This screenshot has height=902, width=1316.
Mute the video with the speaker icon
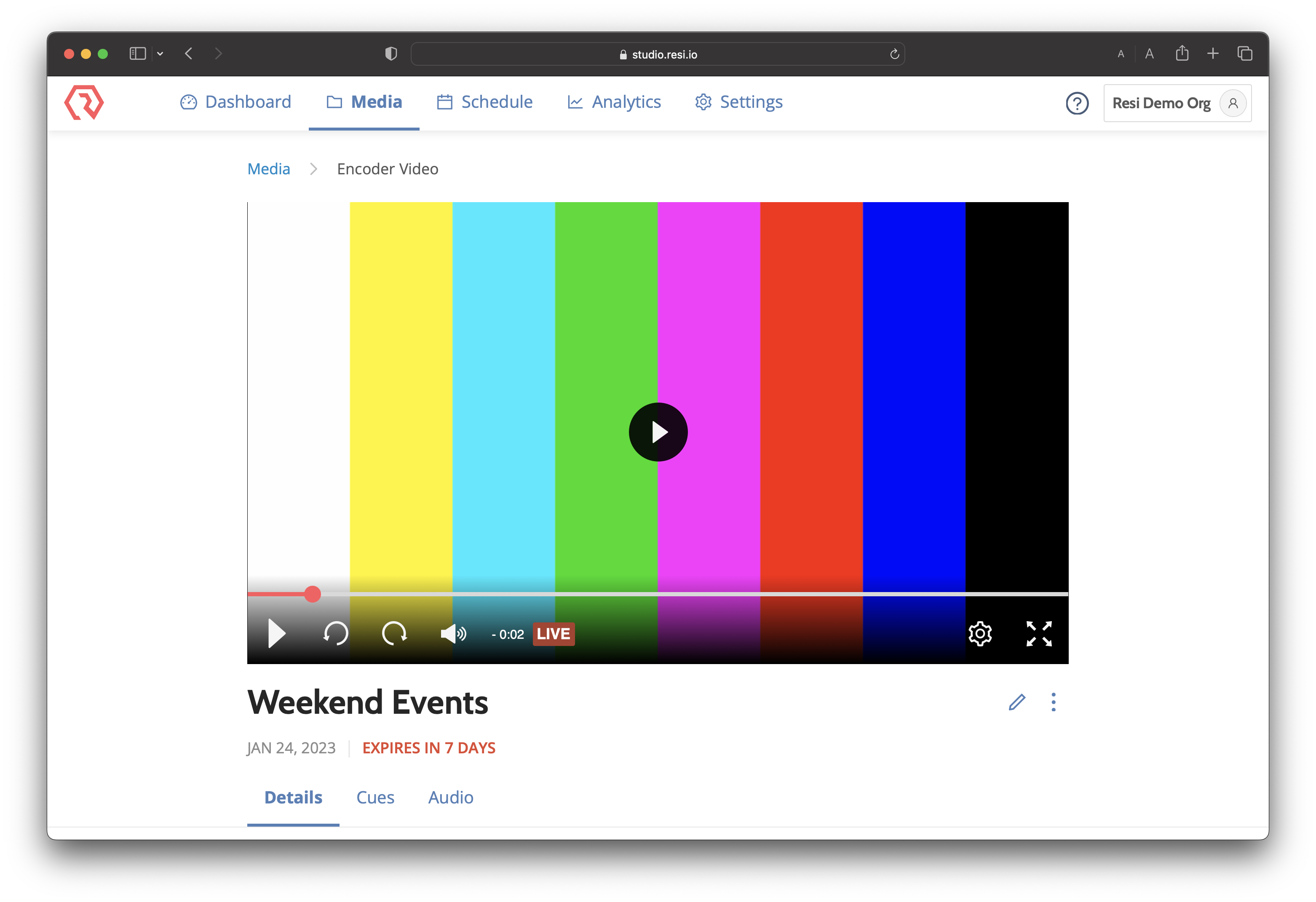click(454, 634)
